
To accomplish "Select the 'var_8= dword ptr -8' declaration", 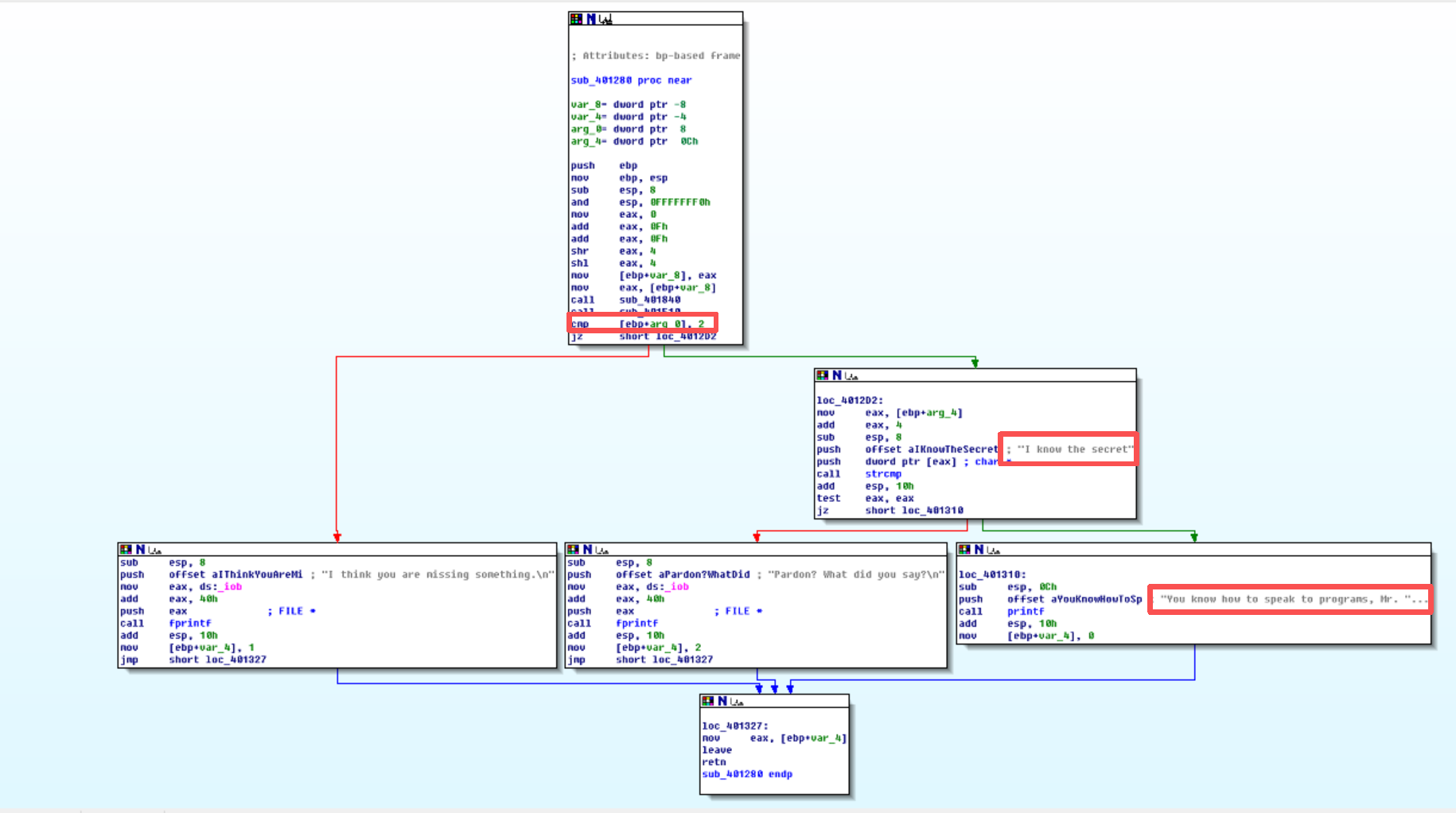I will (629, 105).
